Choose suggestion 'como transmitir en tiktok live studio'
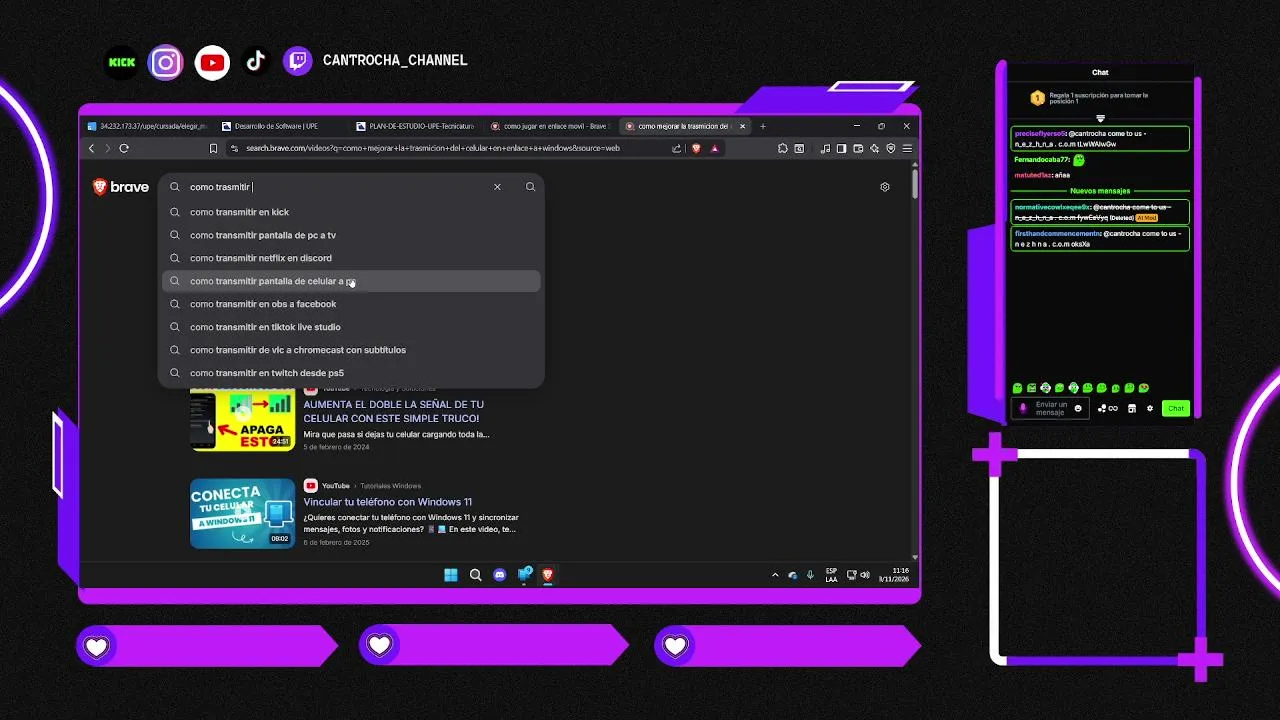 tap(352, 327)
